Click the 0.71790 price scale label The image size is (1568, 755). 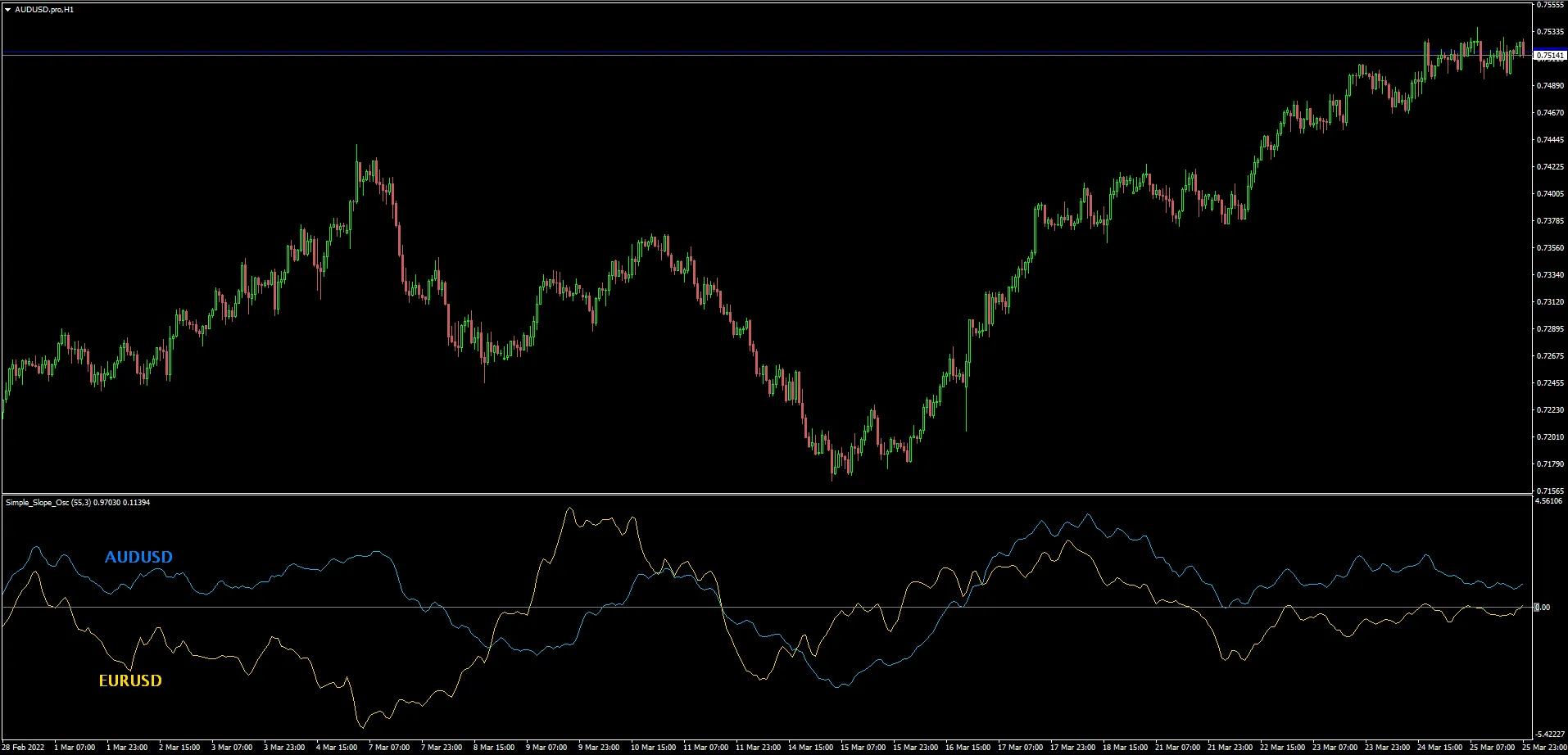click(x=1550, y=464)
